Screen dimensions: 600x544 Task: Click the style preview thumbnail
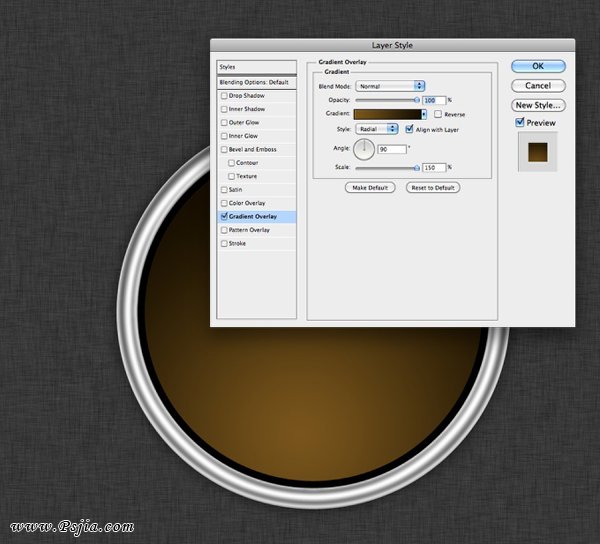538,151
